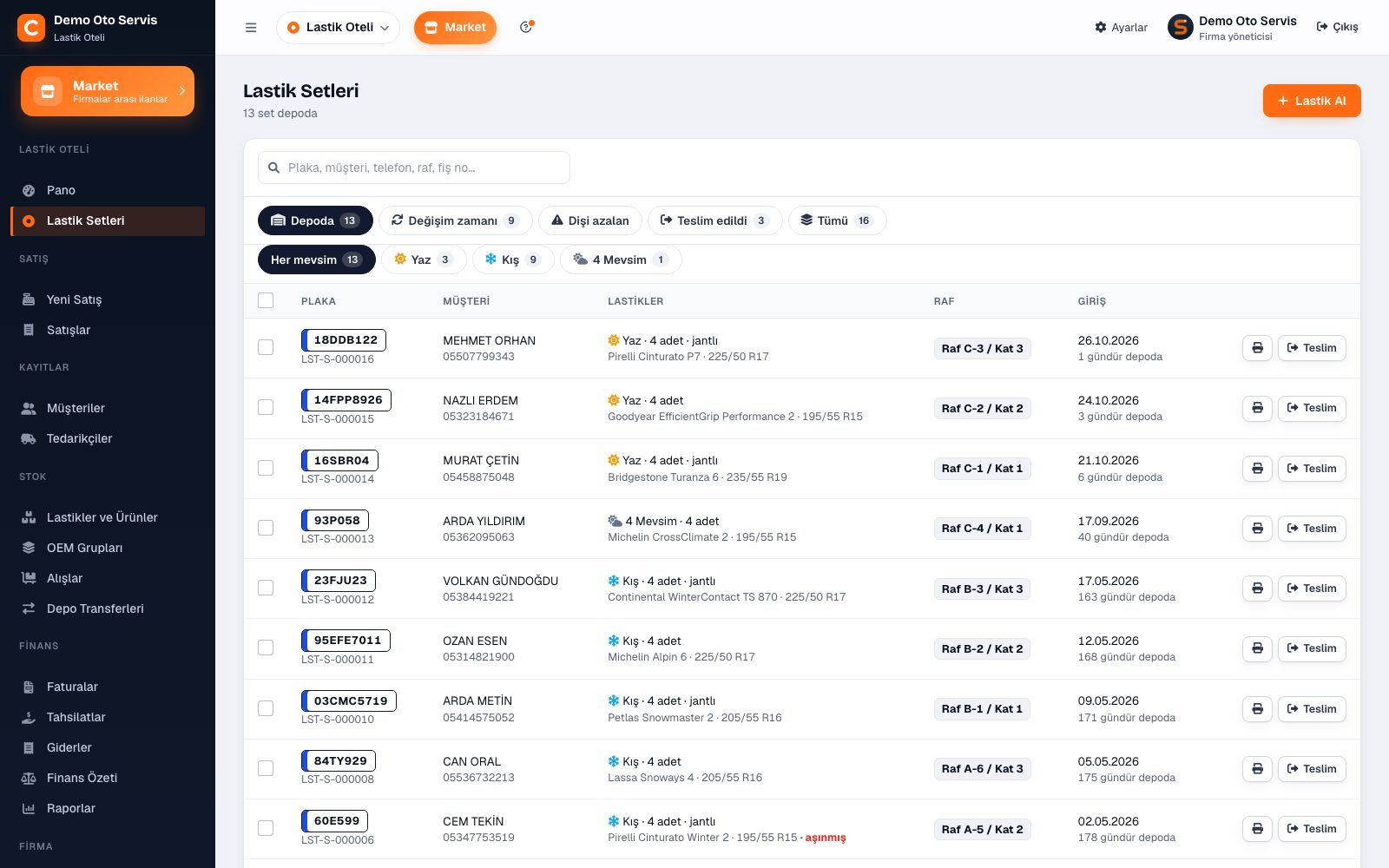Show the Dişi azalan filter
Viewport: 1389px width, 868px height.
pyautogui.click(x=589, y=220)
